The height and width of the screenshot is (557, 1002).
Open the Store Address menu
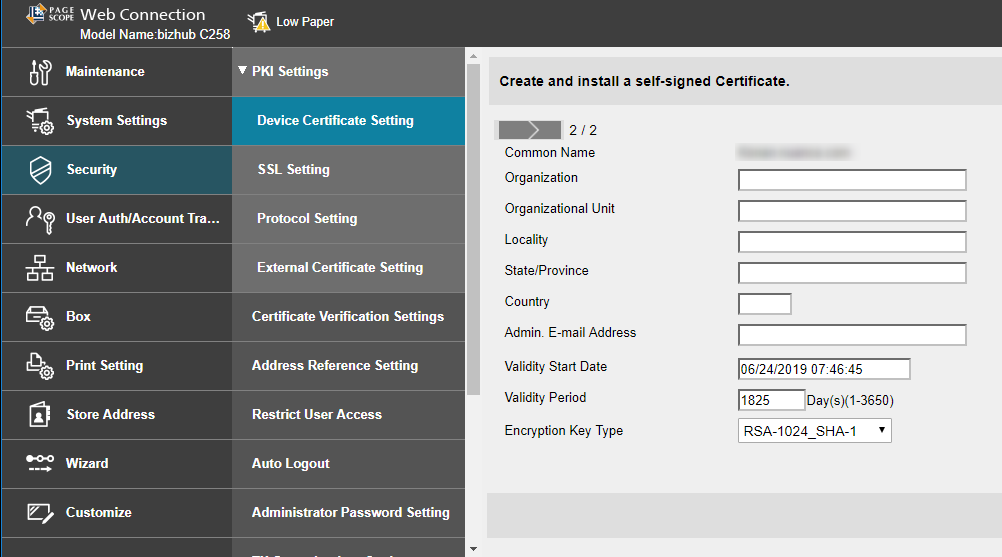click(117, 415)
